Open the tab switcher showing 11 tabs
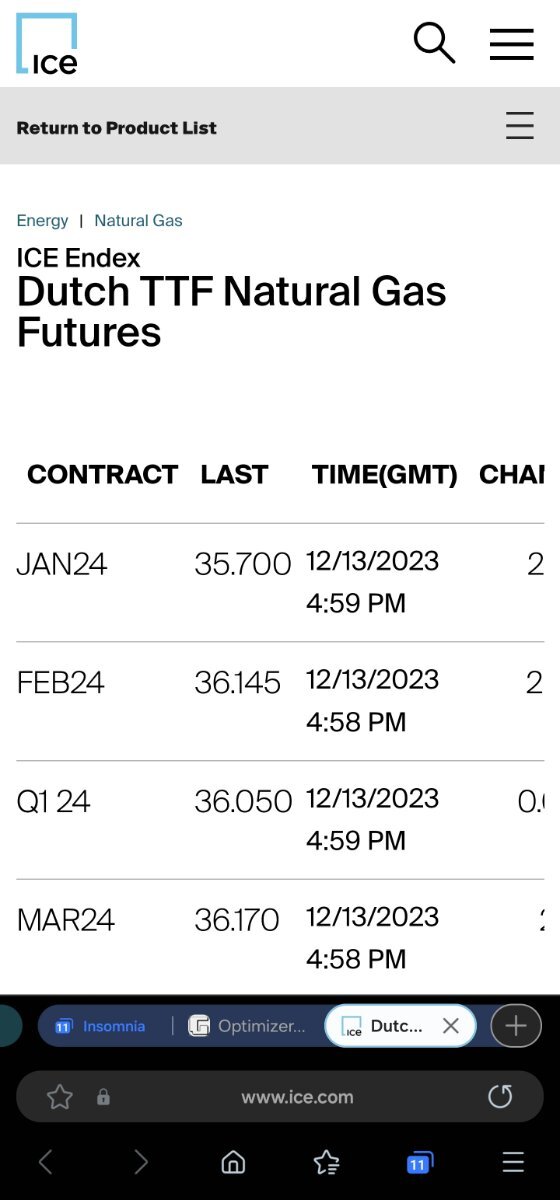This screenshot has height=1200, width=560. coord(419,1162)
